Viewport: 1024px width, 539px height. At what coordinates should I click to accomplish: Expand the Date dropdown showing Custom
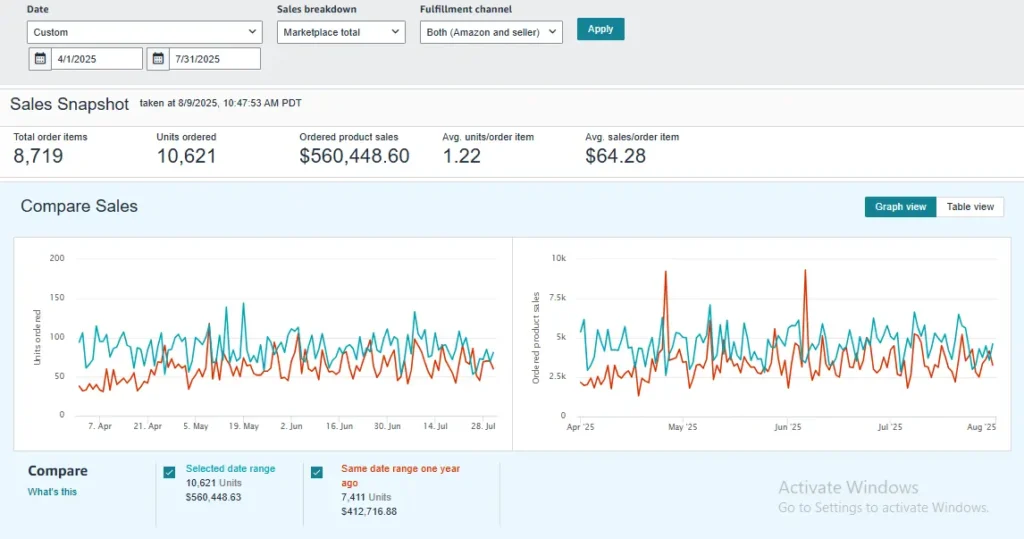pyautogui.click(x=144, y=32)
